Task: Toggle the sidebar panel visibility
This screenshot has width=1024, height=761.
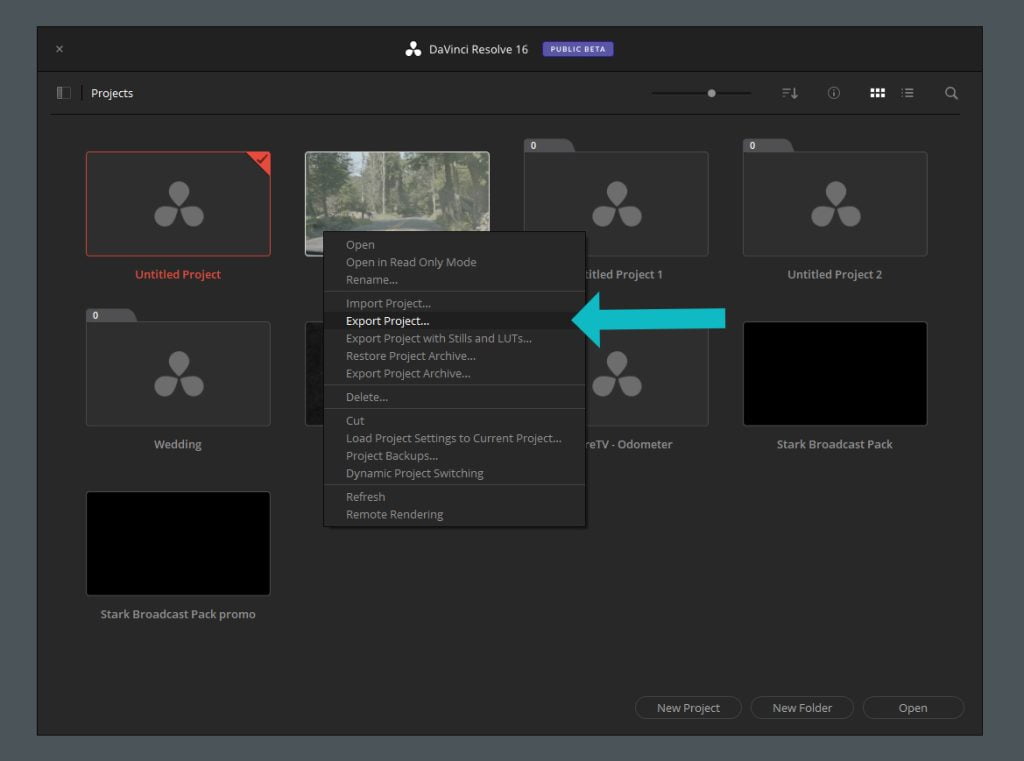Action: coord(63,92)
